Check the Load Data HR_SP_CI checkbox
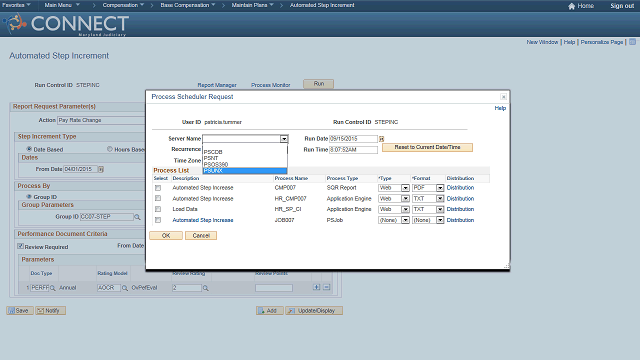The image size is (640, 360). (x=158, y=209)
